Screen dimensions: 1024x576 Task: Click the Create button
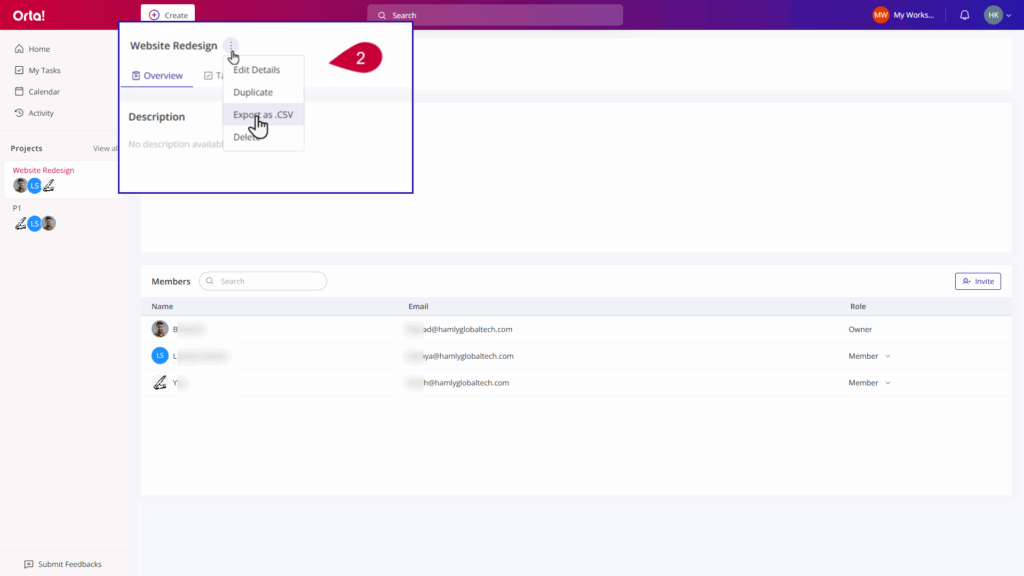pos(168,15)
